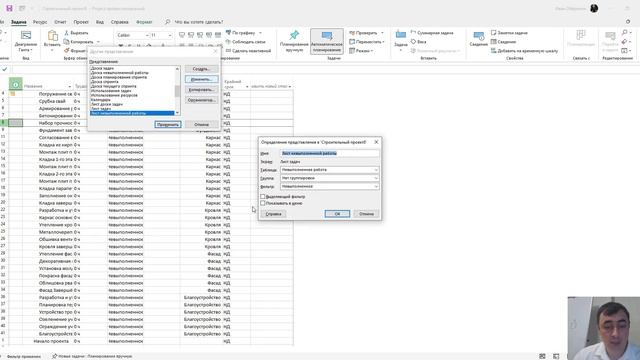640x360 pixels.
Task: Click the Проверить icon in ribbon
Action: (352, 33)
